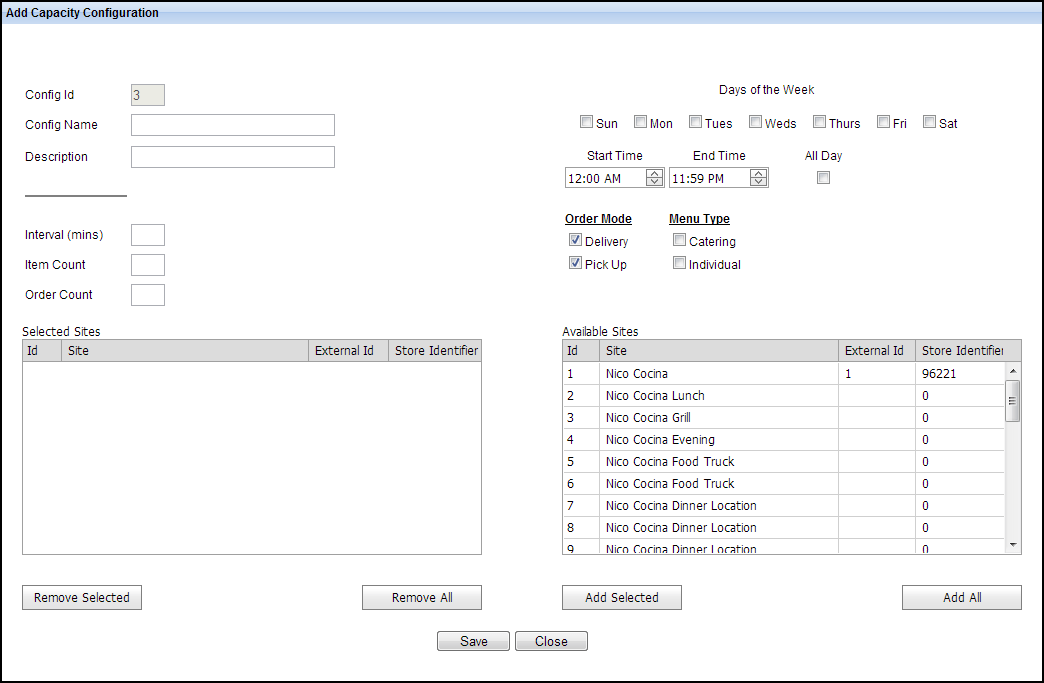Check the Individual menu type
The image size is (1044, 683).
pos(679,262)
